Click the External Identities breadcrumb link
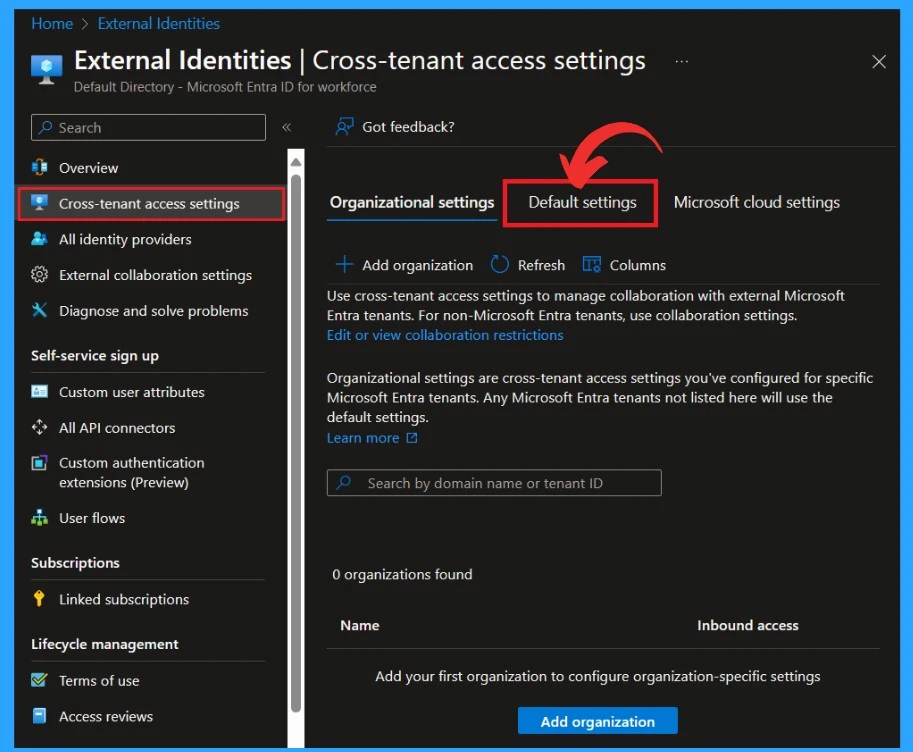 point(158,23)
